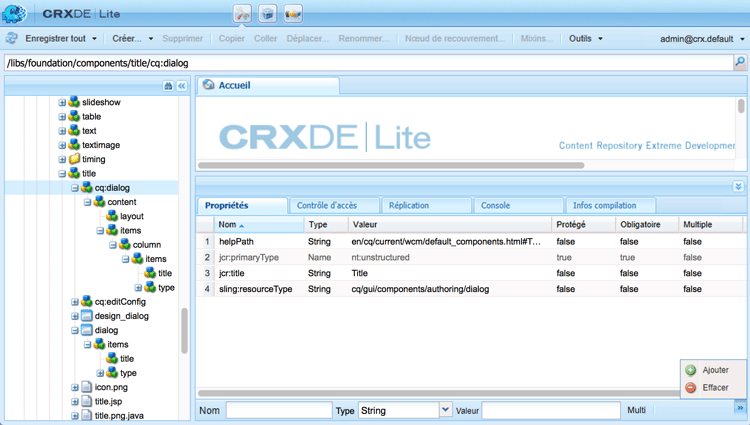Click the timing folder icon in the tree

(74, 159)
